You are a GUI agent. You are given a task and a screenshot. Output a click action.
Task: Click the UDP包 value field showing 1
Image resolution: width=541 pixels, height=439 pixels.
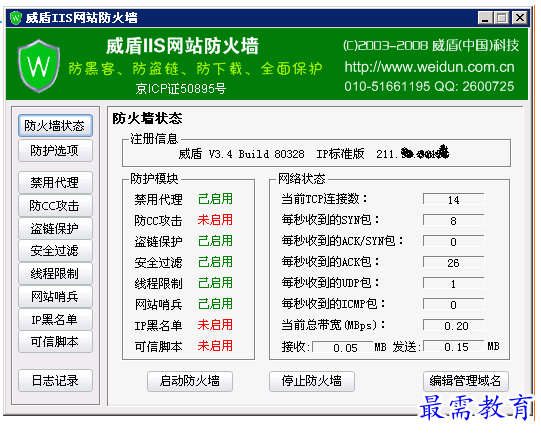454,284
